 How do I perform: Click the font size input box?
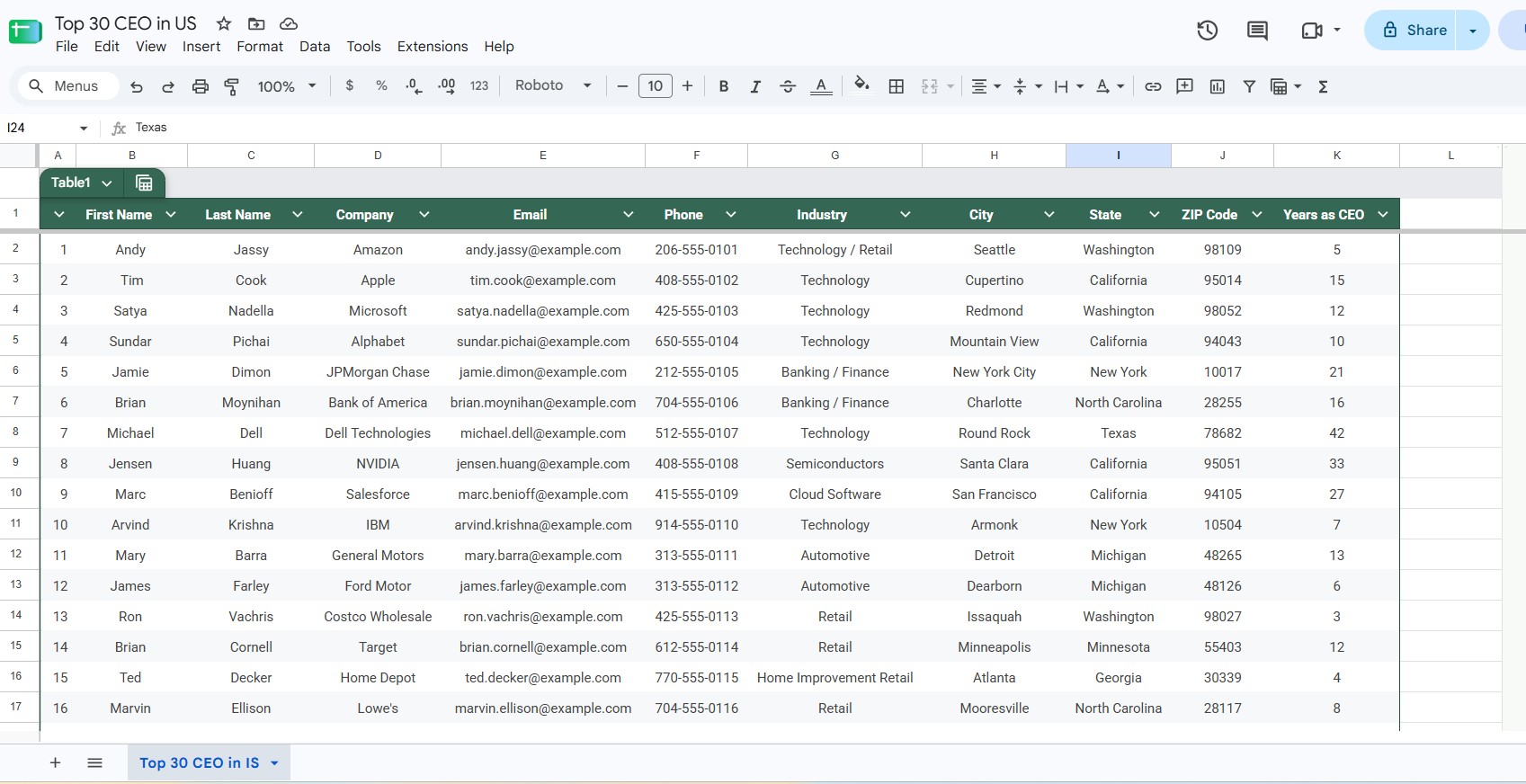point(656,86)
